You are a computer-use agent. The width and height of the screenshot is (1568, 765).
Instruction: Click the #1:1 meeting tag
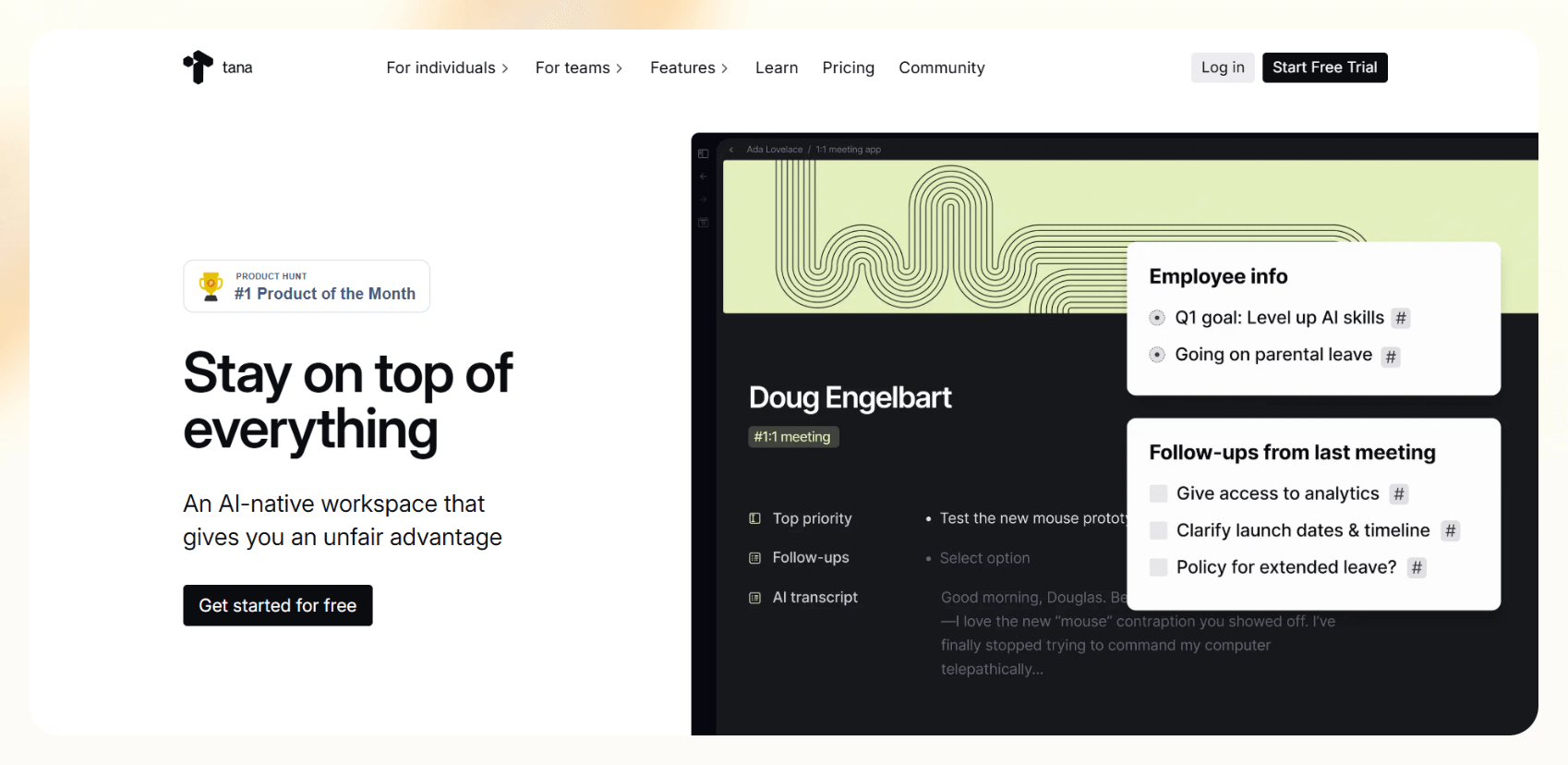(793, 437)
